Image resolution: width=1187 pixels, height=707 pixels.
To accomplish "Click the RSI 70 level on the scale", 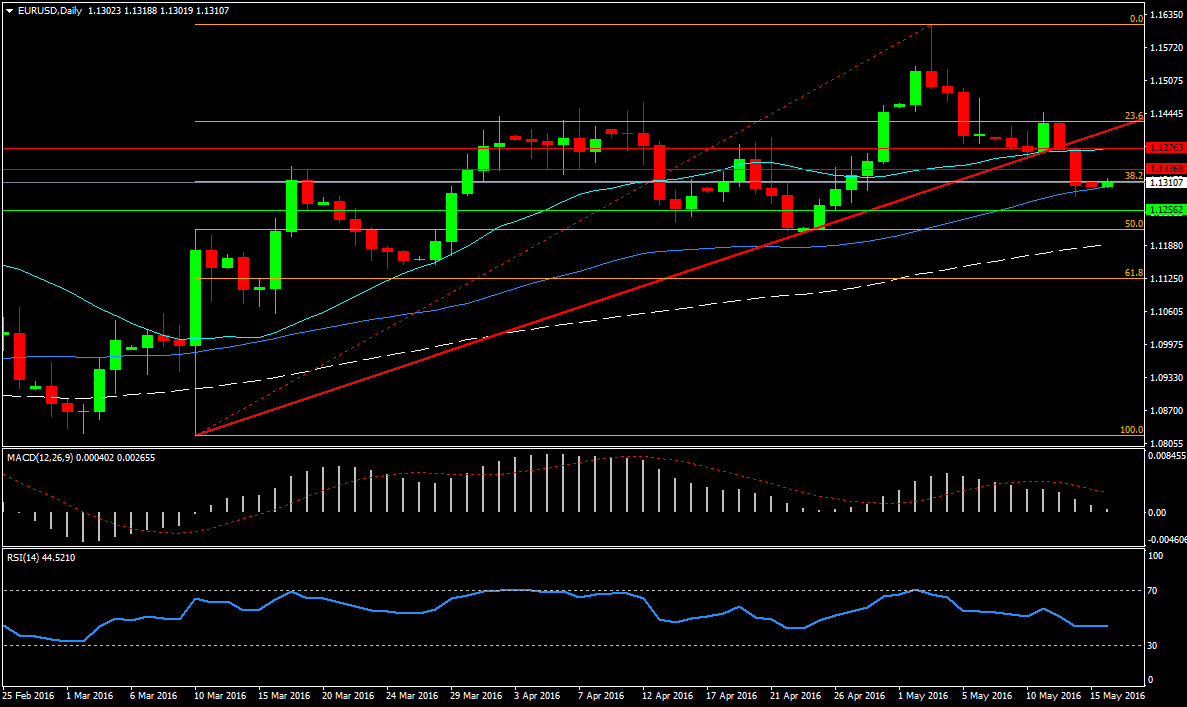I will click(x=1152, y=591).
